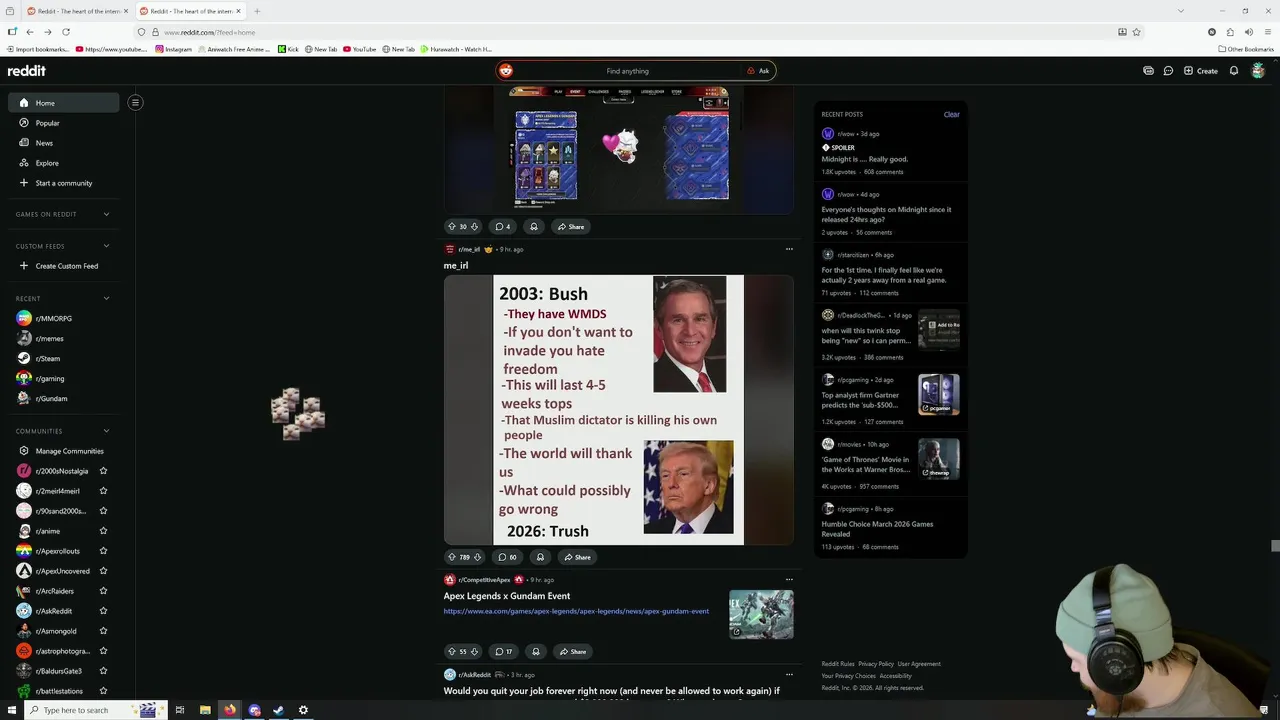Open comments on the me_irl post

point(507,557)
